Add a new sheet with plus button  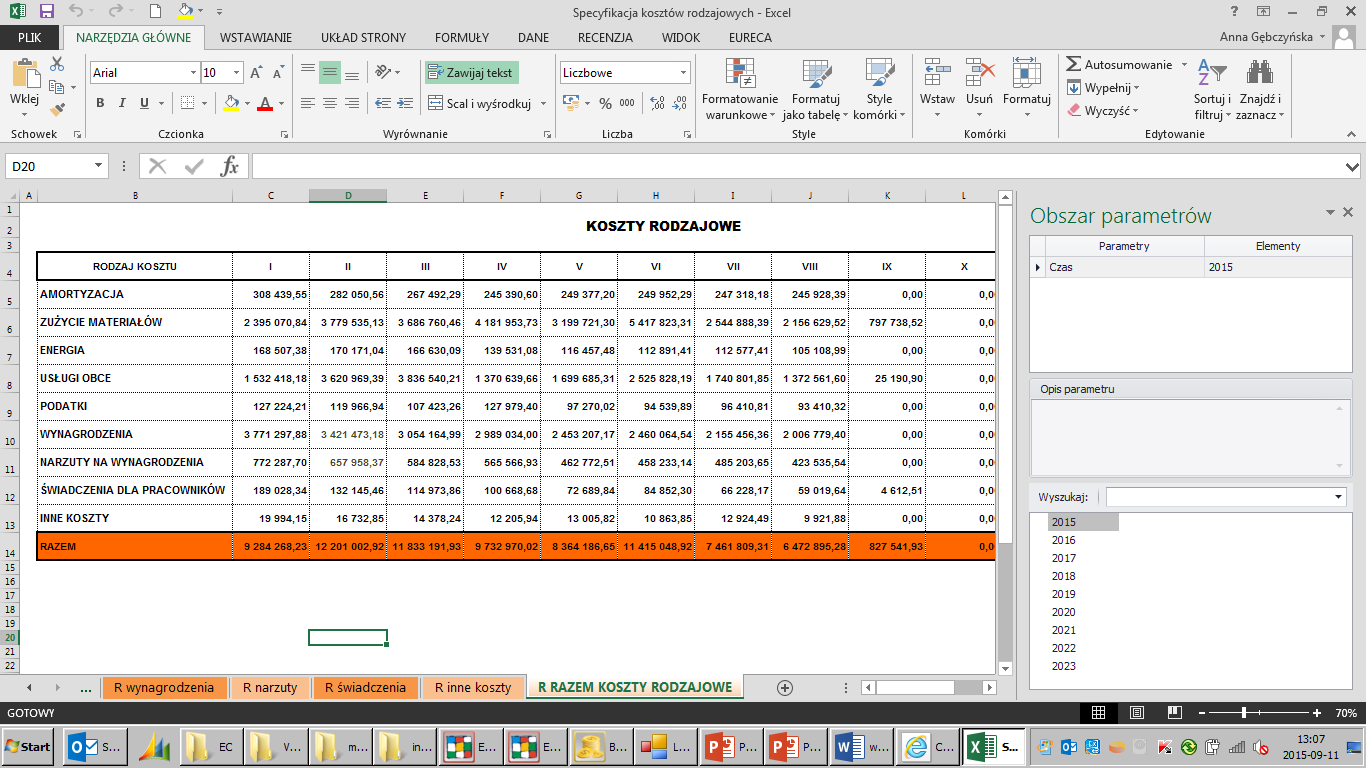[785, 688]
